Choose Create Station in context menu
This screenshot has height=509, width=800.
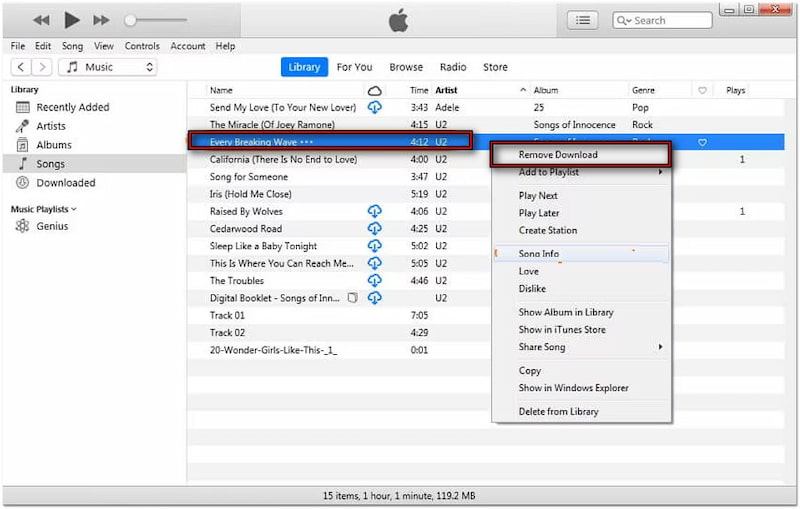(x=581, y=231)
